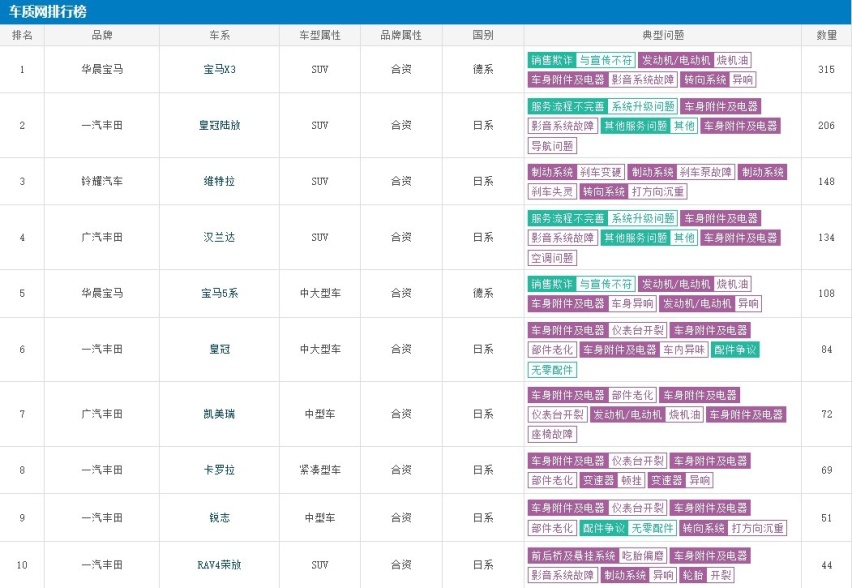Open the 宝马X3 car series link
Viewport: 852px width, 588px height.
[x=220, y=69]
